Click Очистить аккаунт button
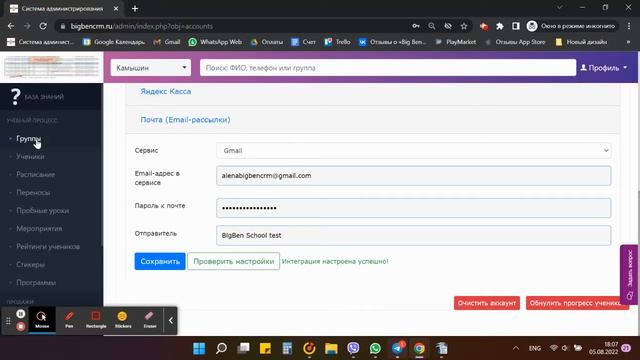The height and width of the screenshot is (360, 640). [487, 303]
